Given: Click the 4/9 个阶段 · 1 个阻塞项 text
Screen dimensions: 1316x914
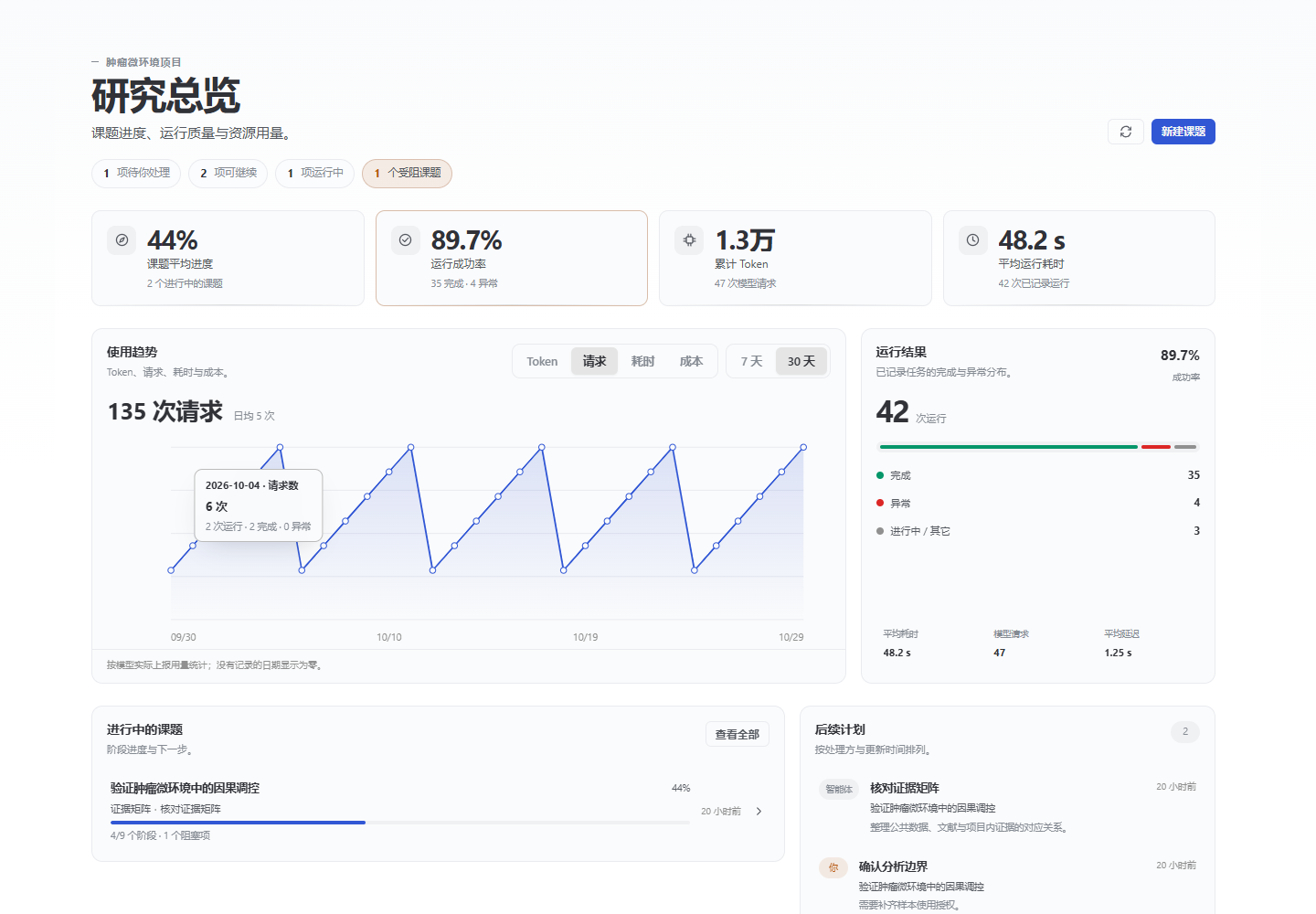Looking at the screenshot, I should (x=160, y=835).
